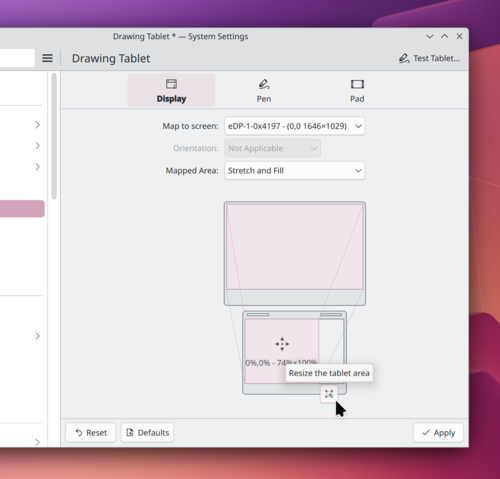Click the search field in sidebar
This screenshot has height=479, width=500.
click(x=17, y=58)
